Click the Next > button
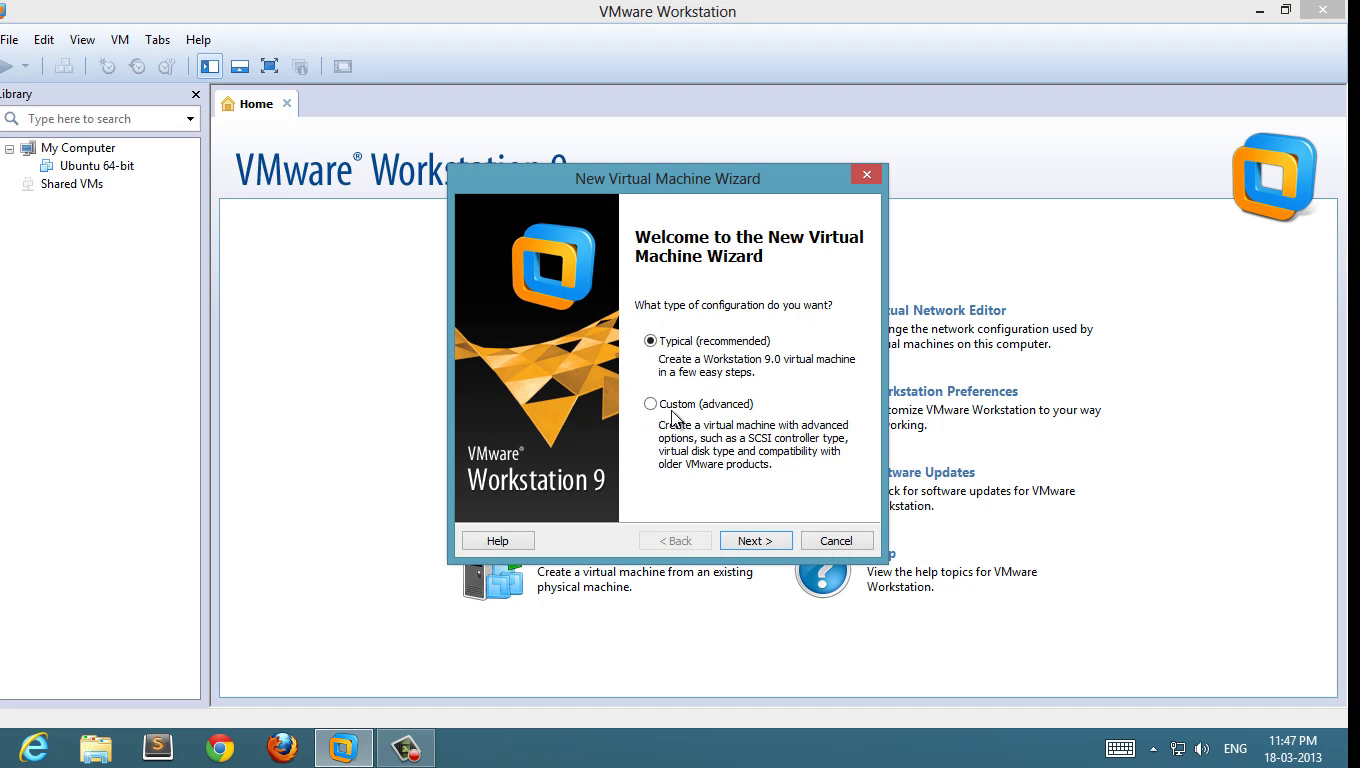Image resolution: width=1360 pixels, height=768 pixels. [x=755, y=541]
